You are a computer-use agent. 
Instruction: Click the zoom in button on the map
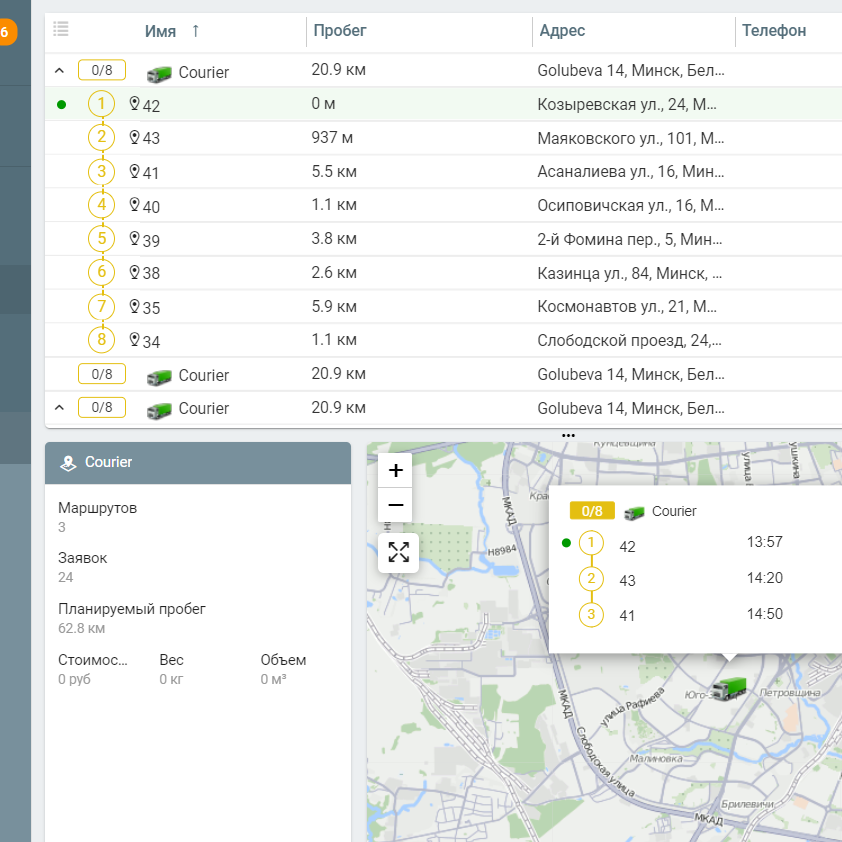click(395, 469)
